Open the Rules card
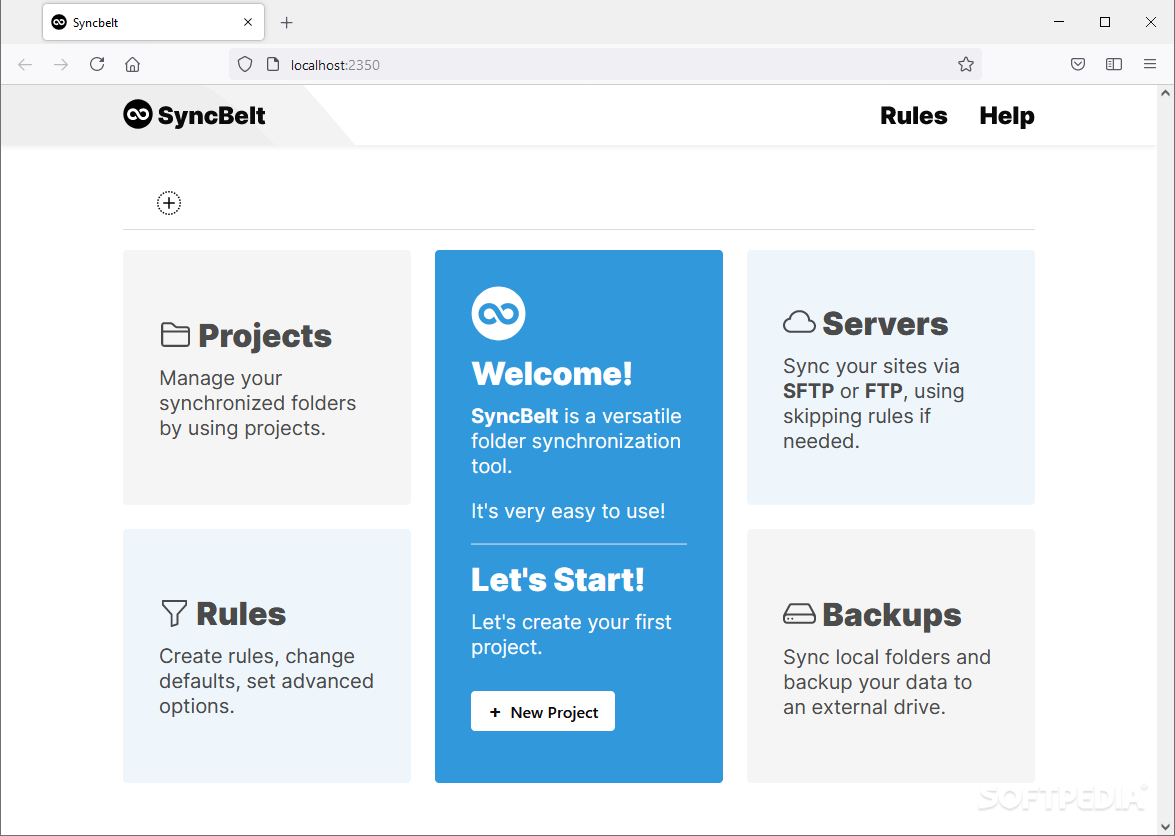Screen dimensions: 1175x836 click(267, 655)
